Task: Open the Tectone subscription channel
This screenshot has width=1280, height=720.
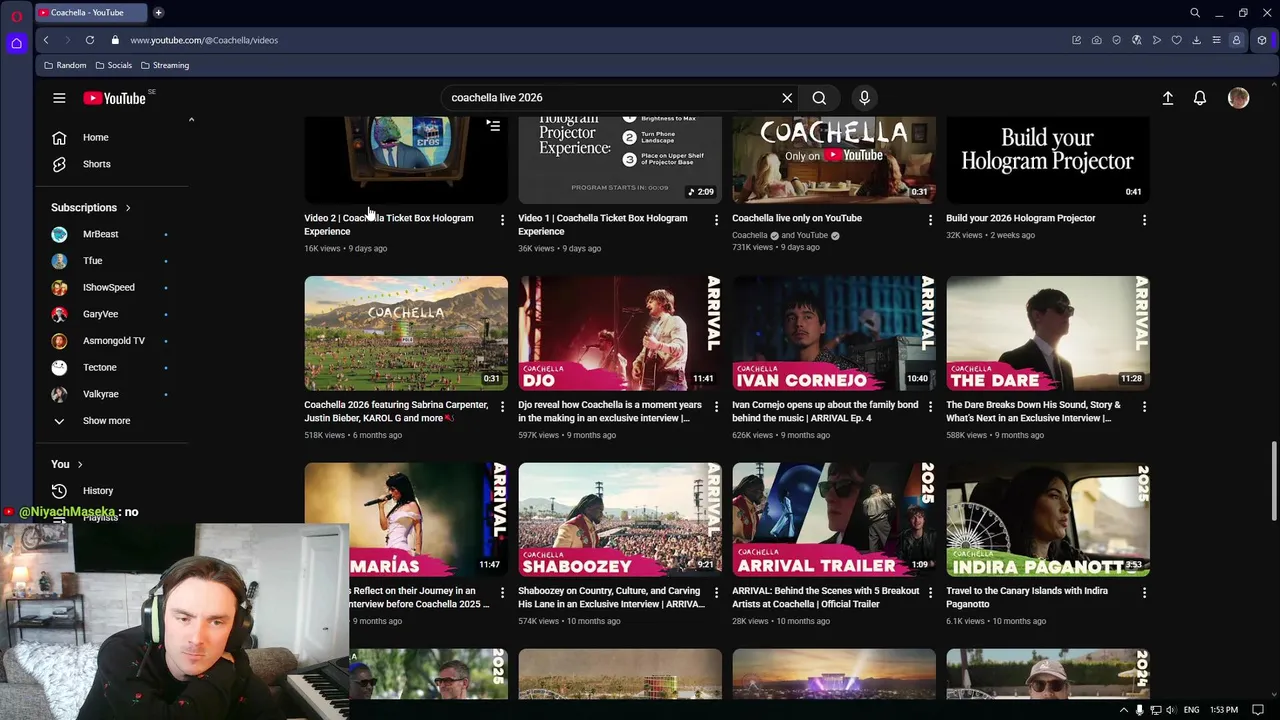Action: 99,368
